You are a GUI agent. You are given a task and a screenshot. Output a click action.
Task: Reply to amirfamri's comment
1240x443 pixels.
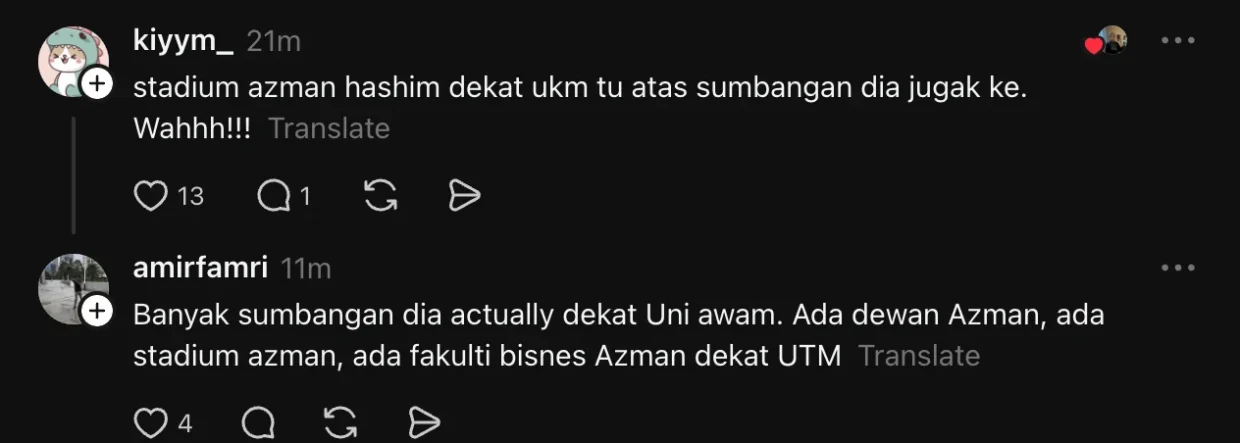pyautogui.click(x=259, y=423)
